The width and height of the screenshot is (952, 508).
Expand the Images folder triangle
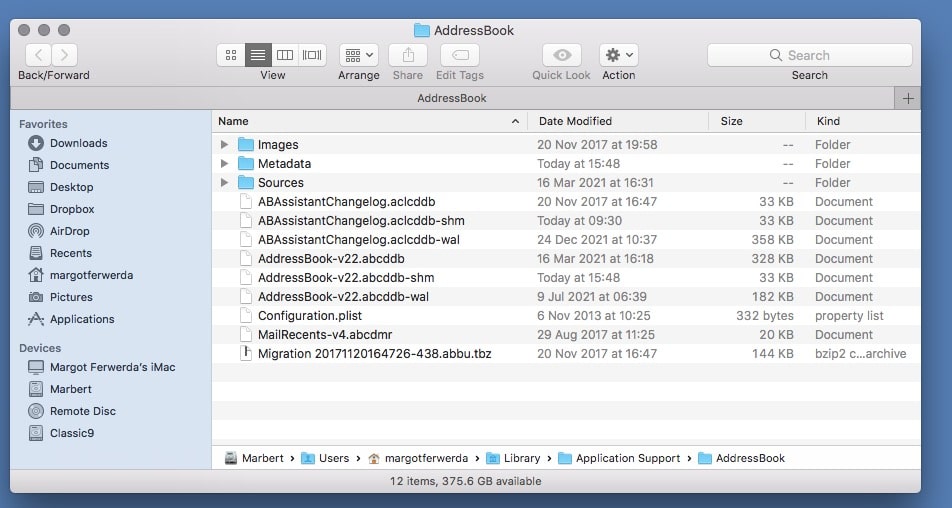[224, 144]
